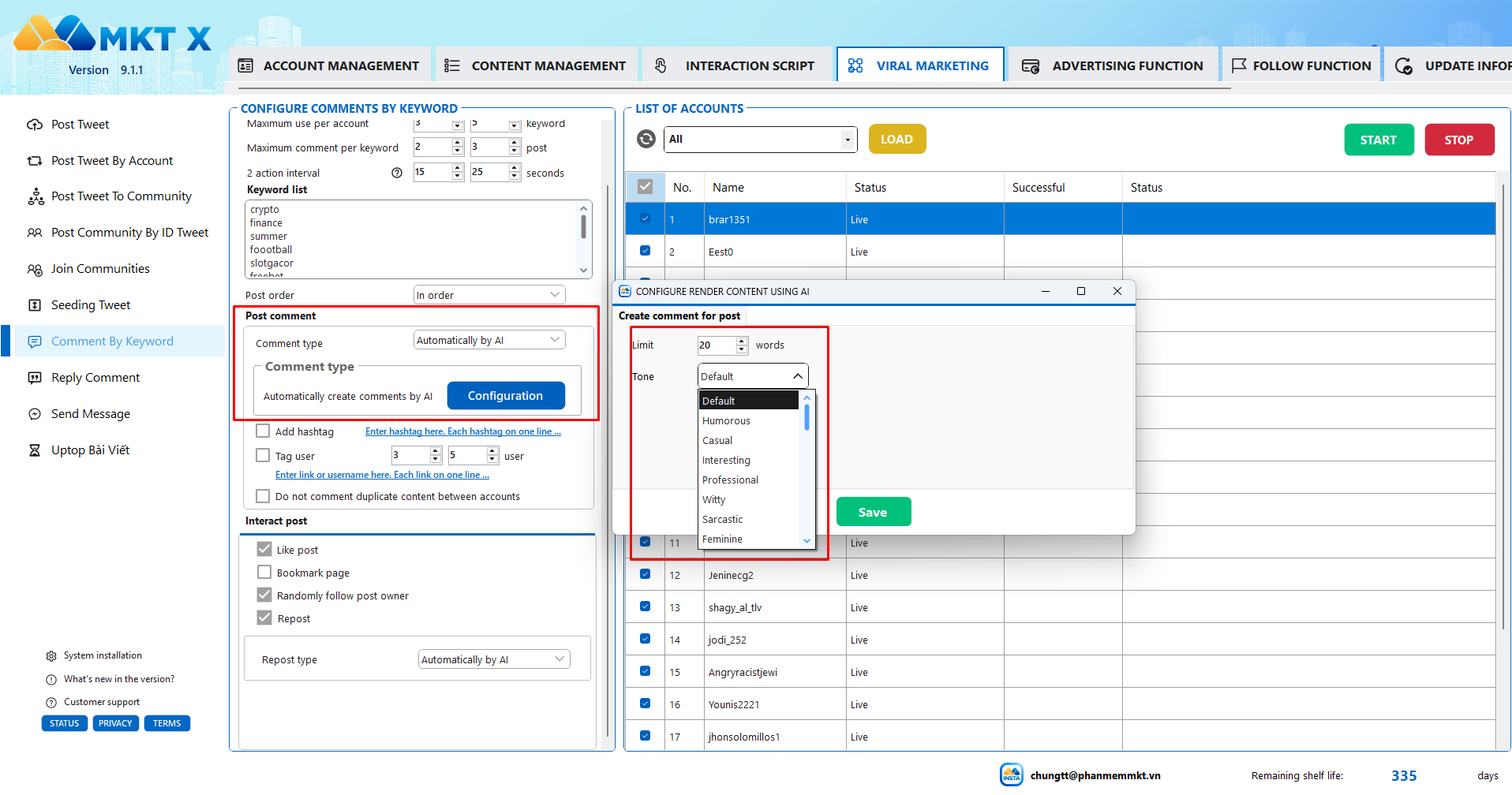Click the action interval help question icon
1512x795 pixels.
click(397, 173)
